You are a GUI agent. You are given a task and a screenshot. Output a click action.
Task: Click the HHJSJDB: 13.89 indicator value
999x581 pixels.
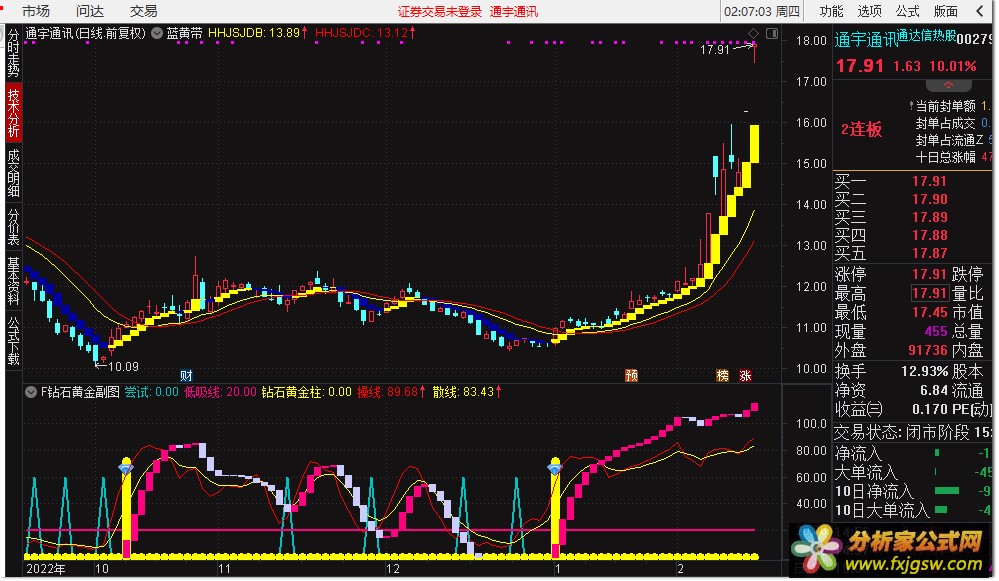coord(258,32)
